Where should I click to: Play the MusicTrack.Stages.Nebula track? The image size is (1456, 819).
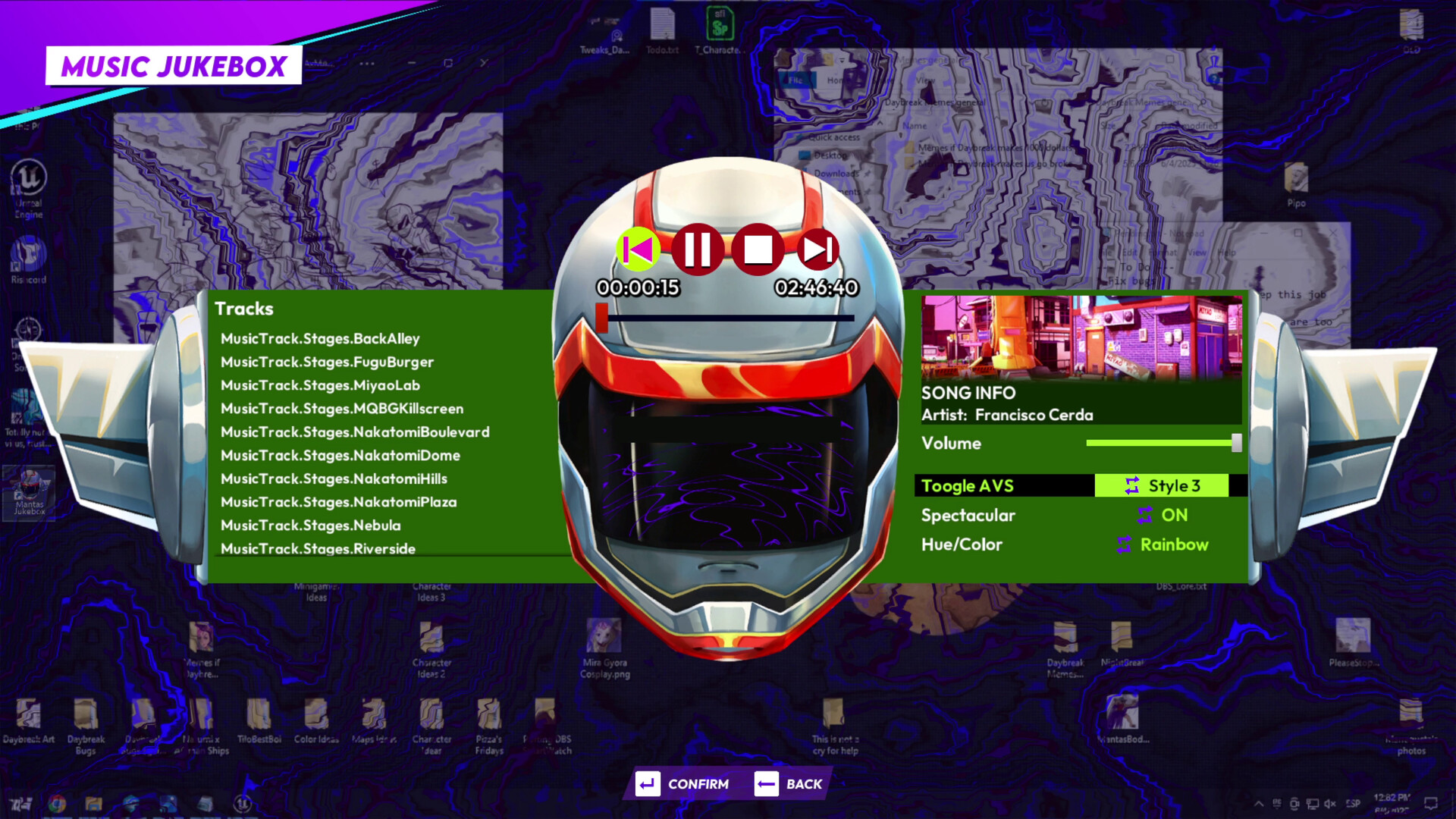pos(310,525)
